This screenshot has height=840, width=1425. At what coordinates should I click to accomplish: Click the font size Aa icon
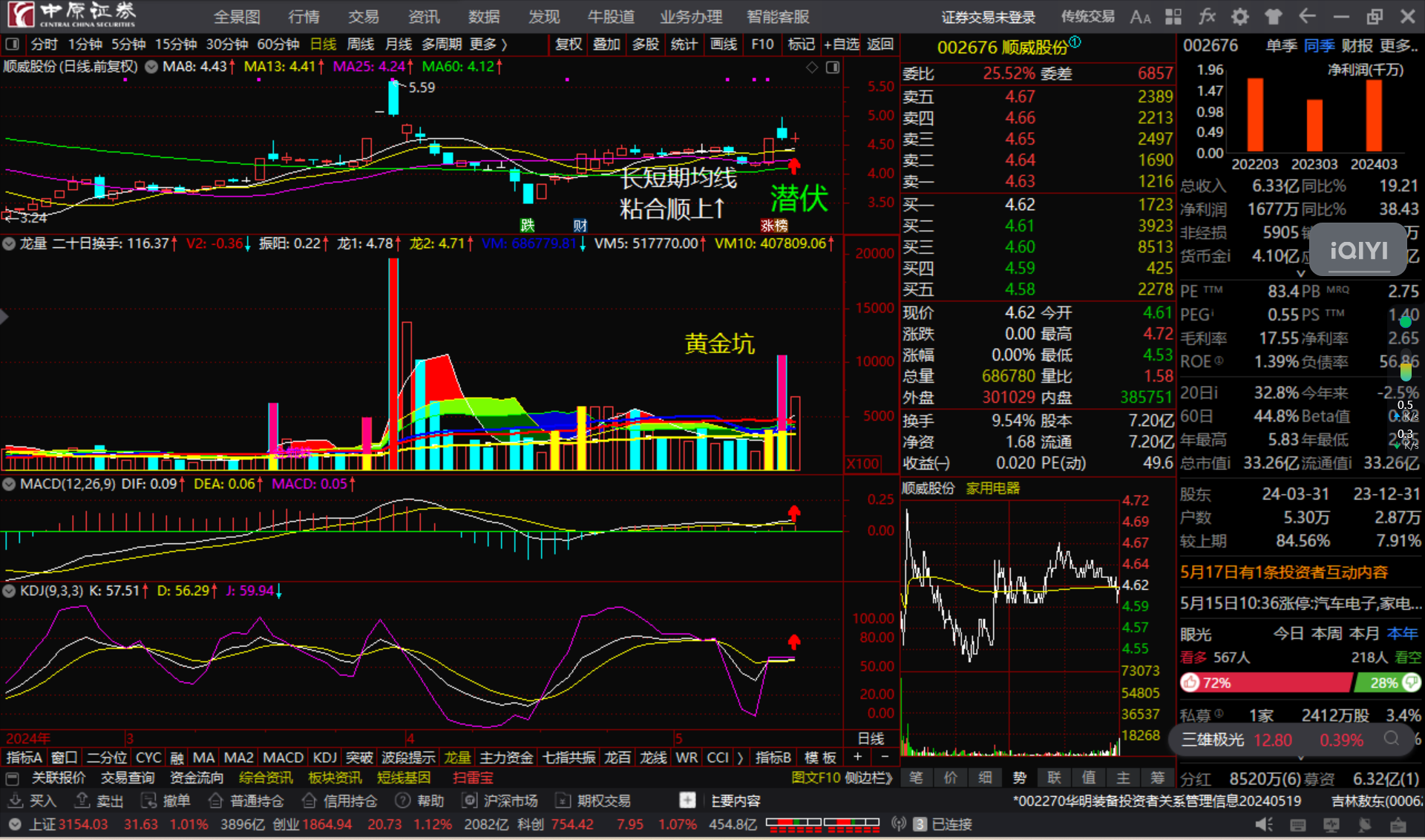click(x=1140, y=16)
